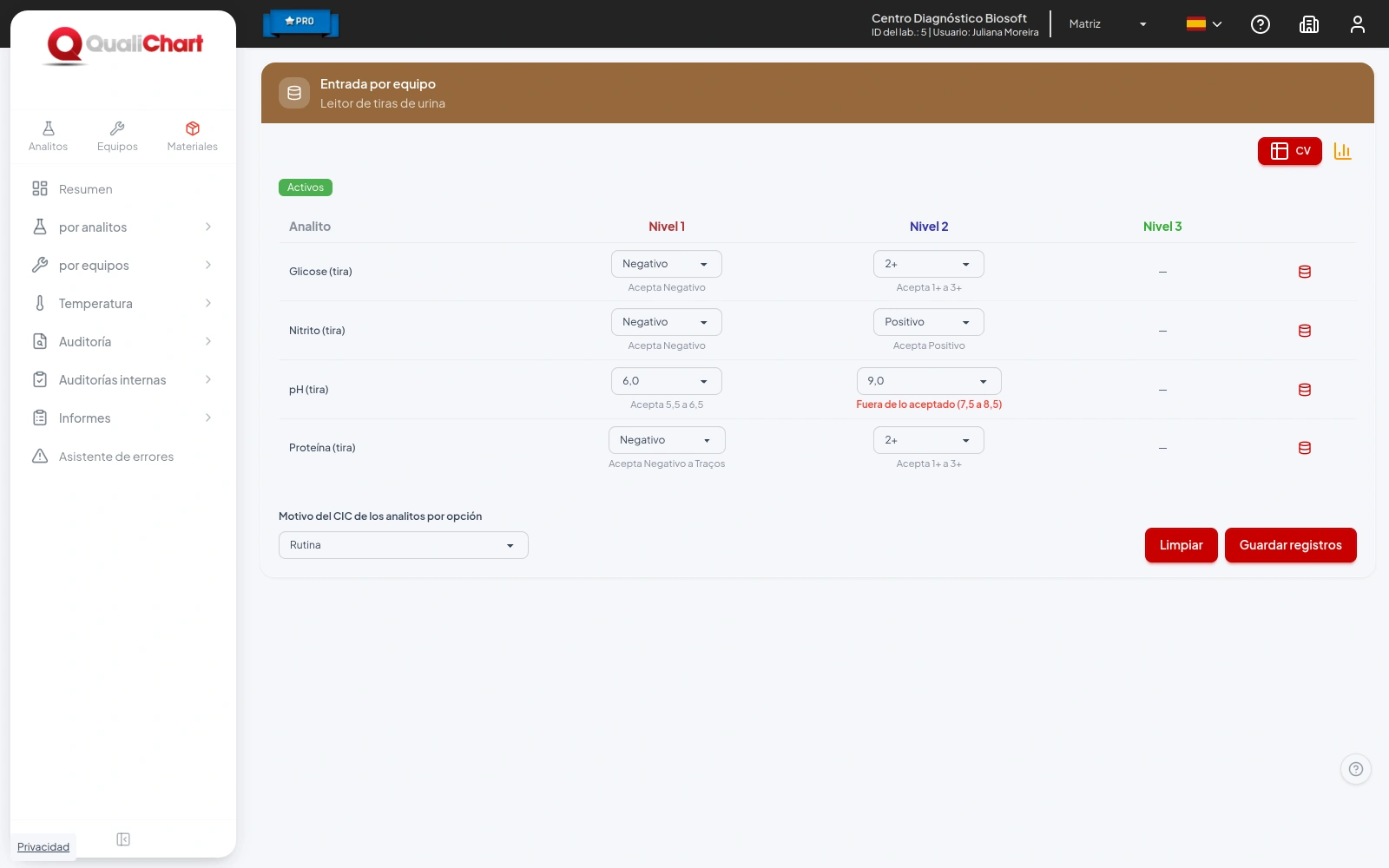The width and height of the screenshot is (1389, 868).
Task: Open the bar chart view icon
Action: pos(1343,151)
